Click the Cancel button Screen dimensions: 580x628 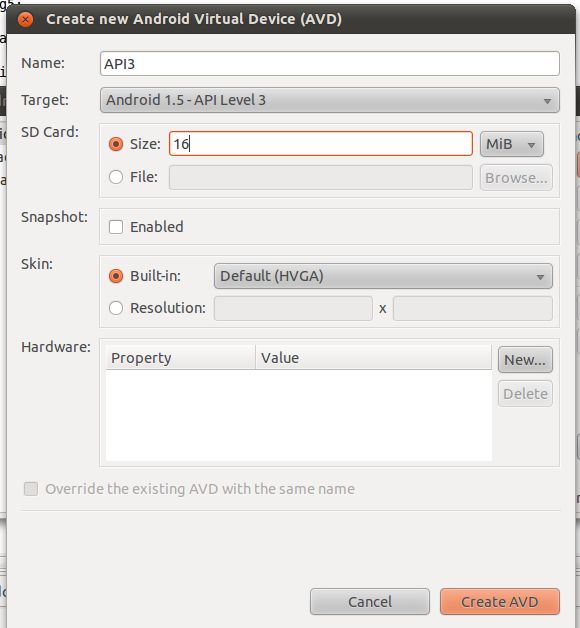pyautogui.click(x=370, y=602)
